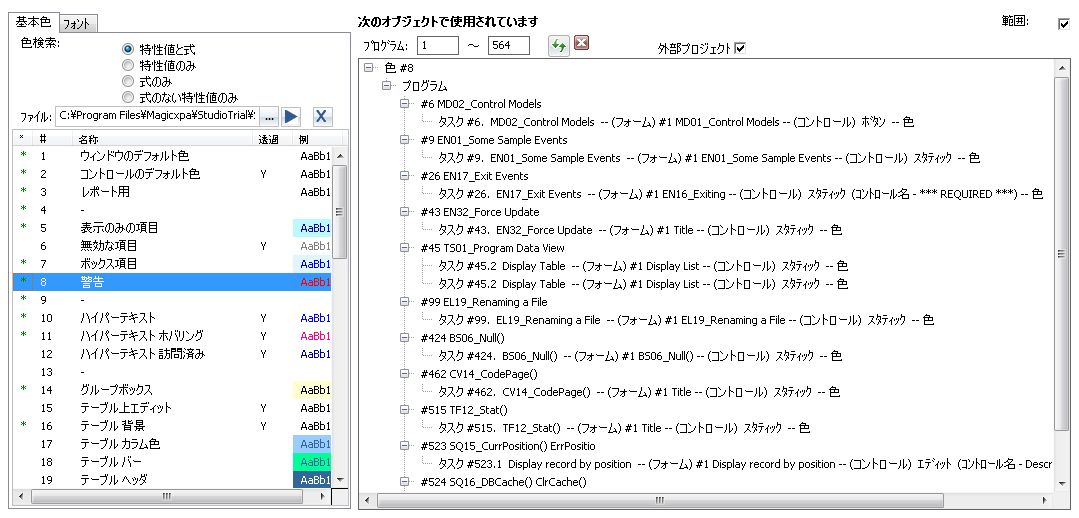This screenshot has height=518, width=1079.
Task: Select タスク #26. EN17_Exit Events entry
Action: coord(740,194)
